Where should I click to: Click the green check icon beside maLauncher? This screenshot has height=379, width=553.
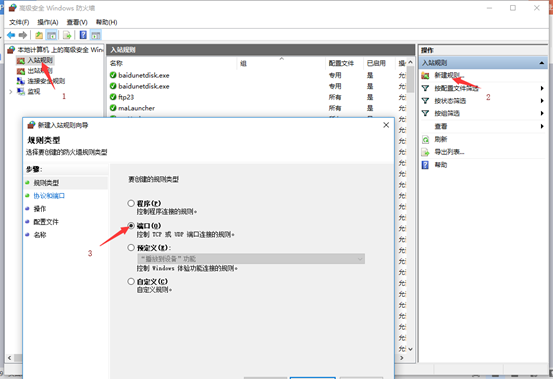[113, 108]
